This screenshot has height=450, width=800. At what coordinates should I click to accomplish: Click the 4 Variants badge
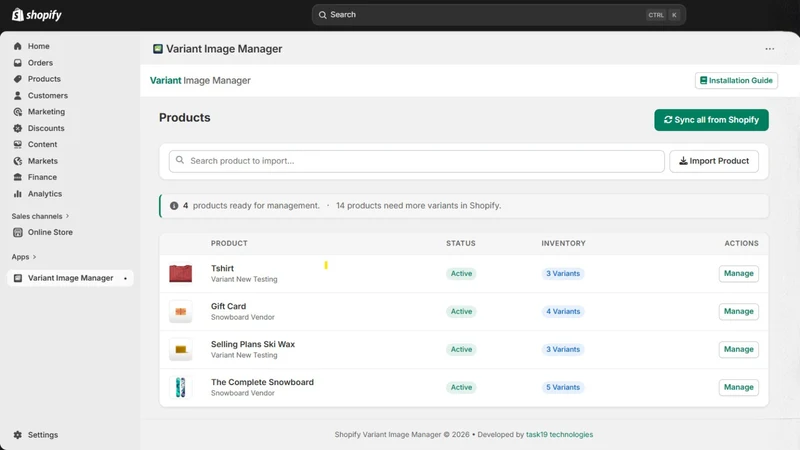point(563,311)
